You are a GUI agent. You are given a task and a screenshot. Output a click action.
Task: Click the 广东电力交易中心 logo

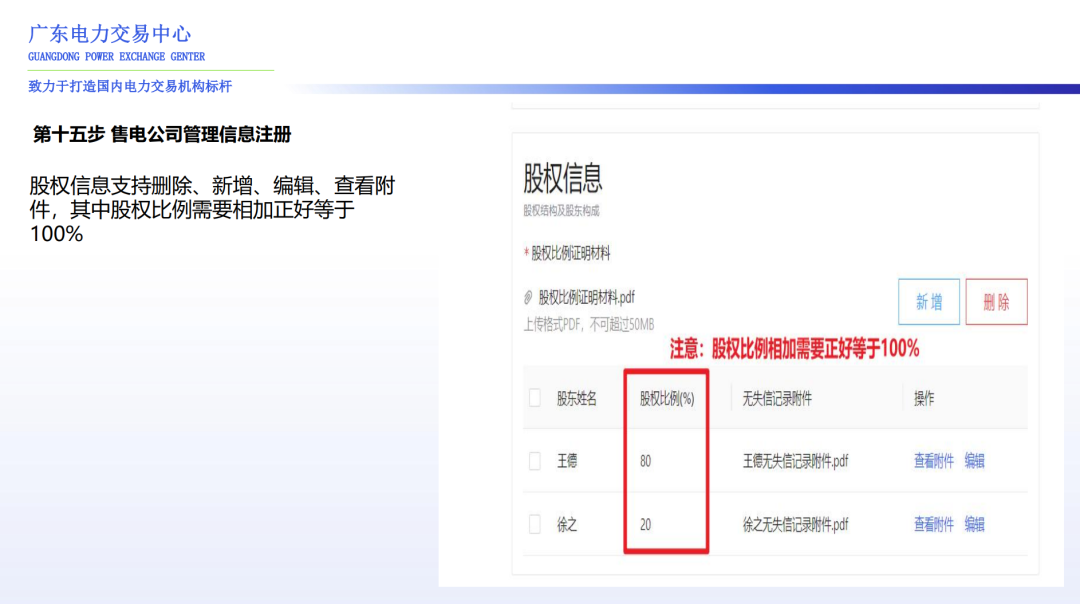110,35
